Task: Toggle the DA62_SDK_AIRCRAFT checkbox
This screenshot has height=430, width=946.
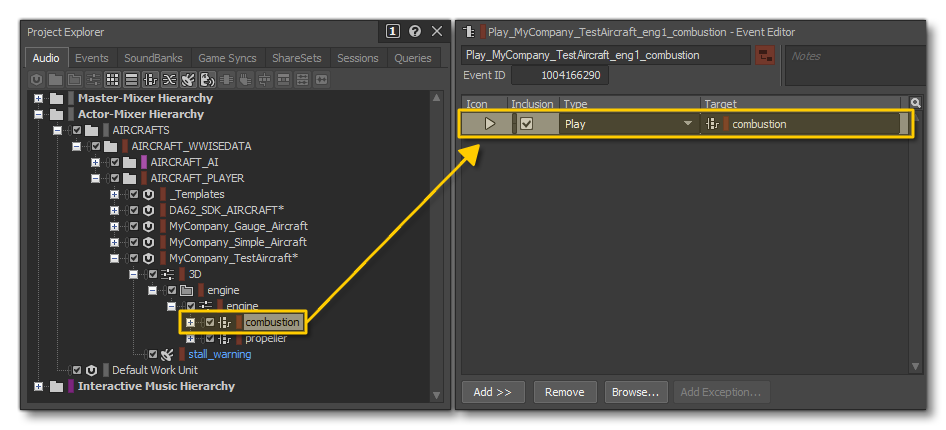Action: click(134, 210)
